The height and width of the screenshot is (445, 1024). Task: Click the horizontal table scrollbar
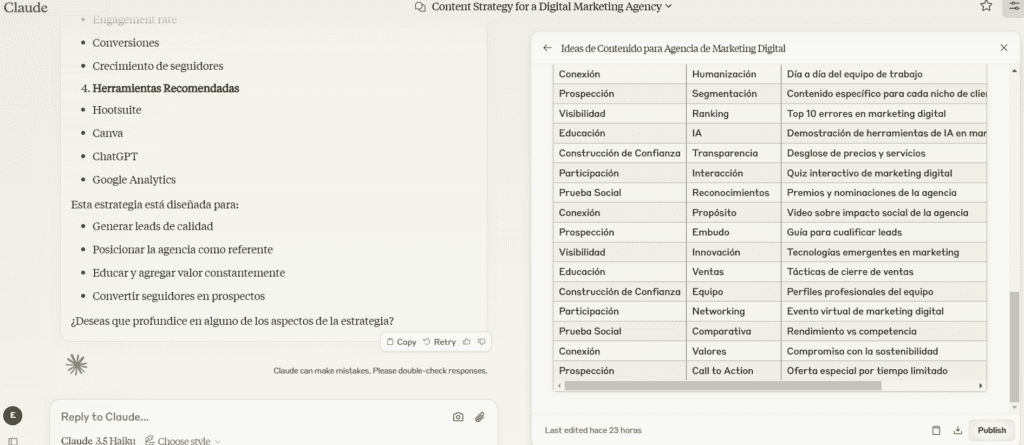(723, 386)
